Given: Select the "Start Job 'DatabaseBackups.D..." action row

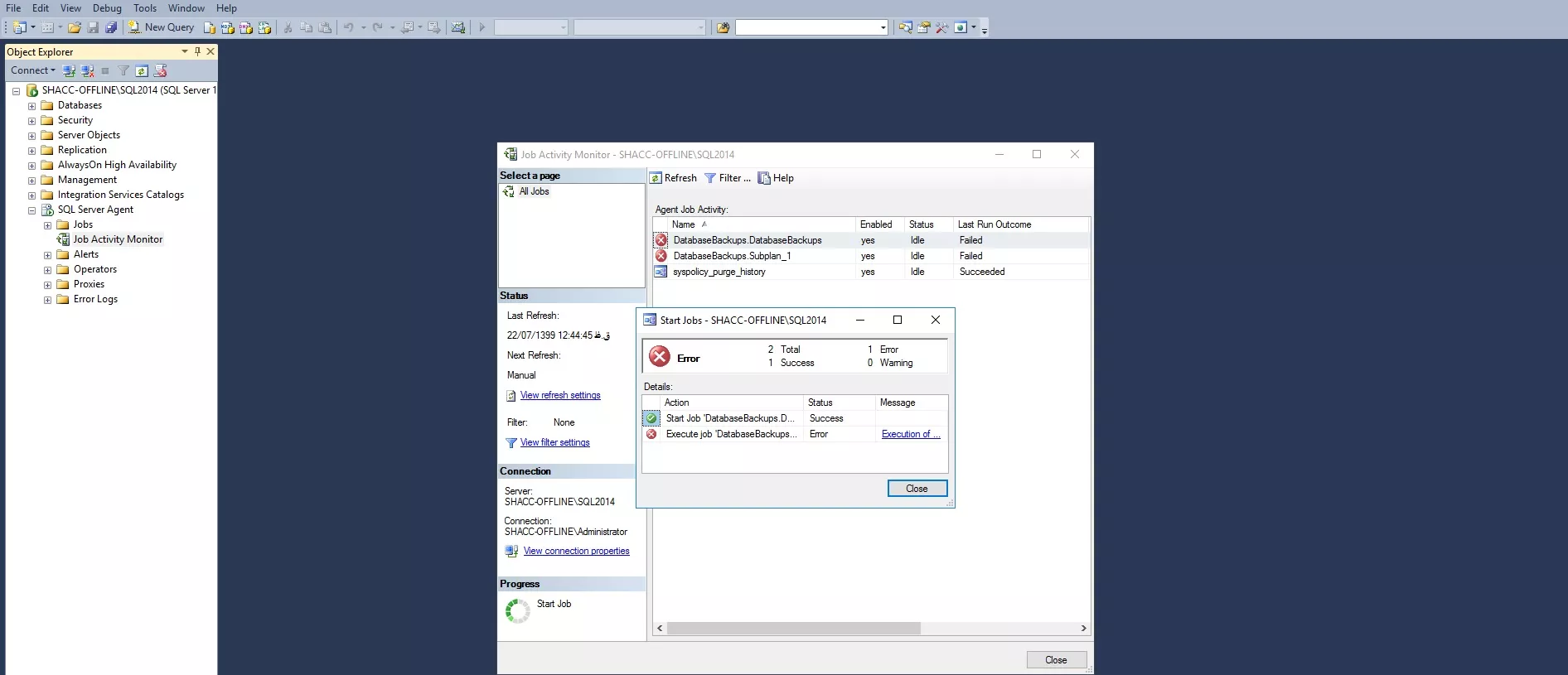Looking at the screenshot, I should point(795,418).
